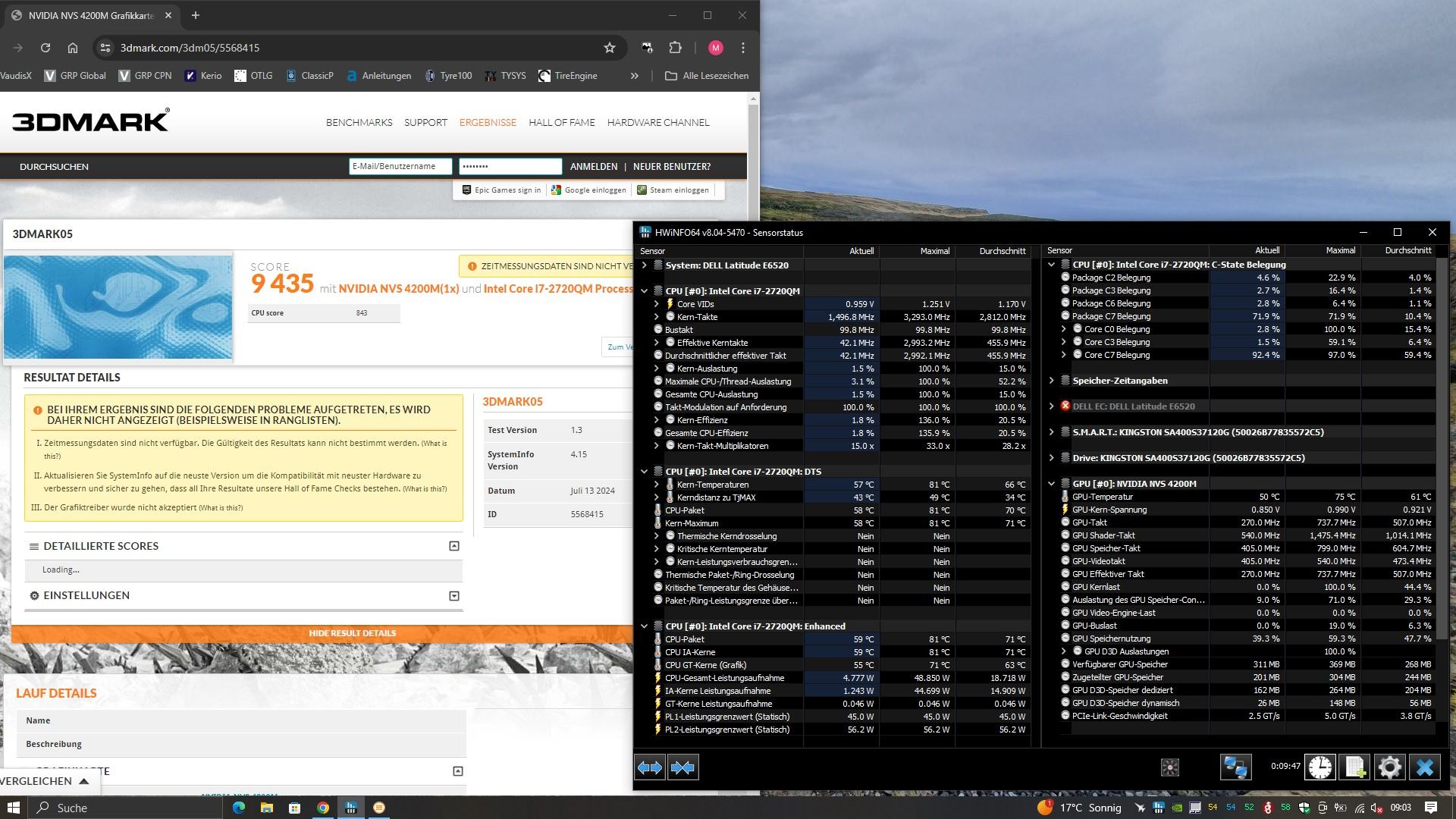Collapse the i7-2720QM: DTS group

[645, 472]
